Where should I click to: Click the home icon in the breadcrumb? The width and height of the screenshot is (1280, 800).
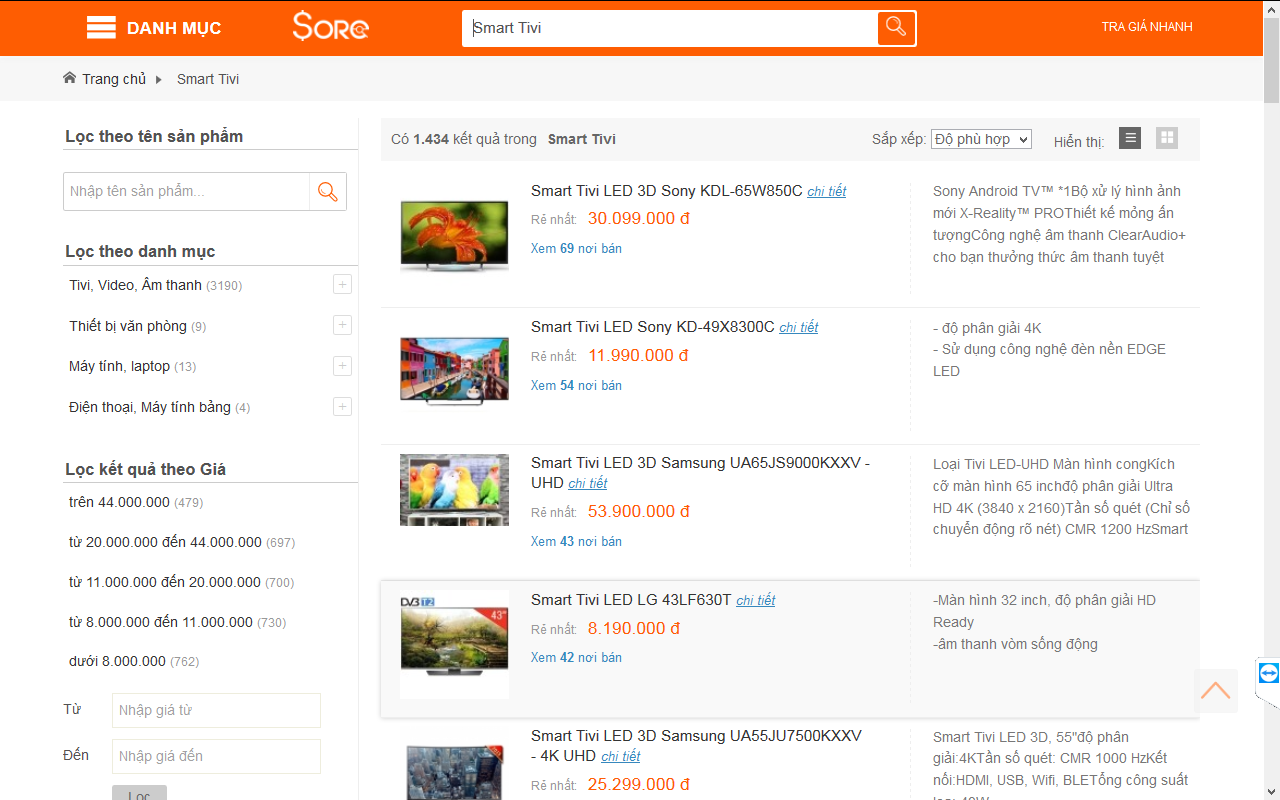point(69,78)
